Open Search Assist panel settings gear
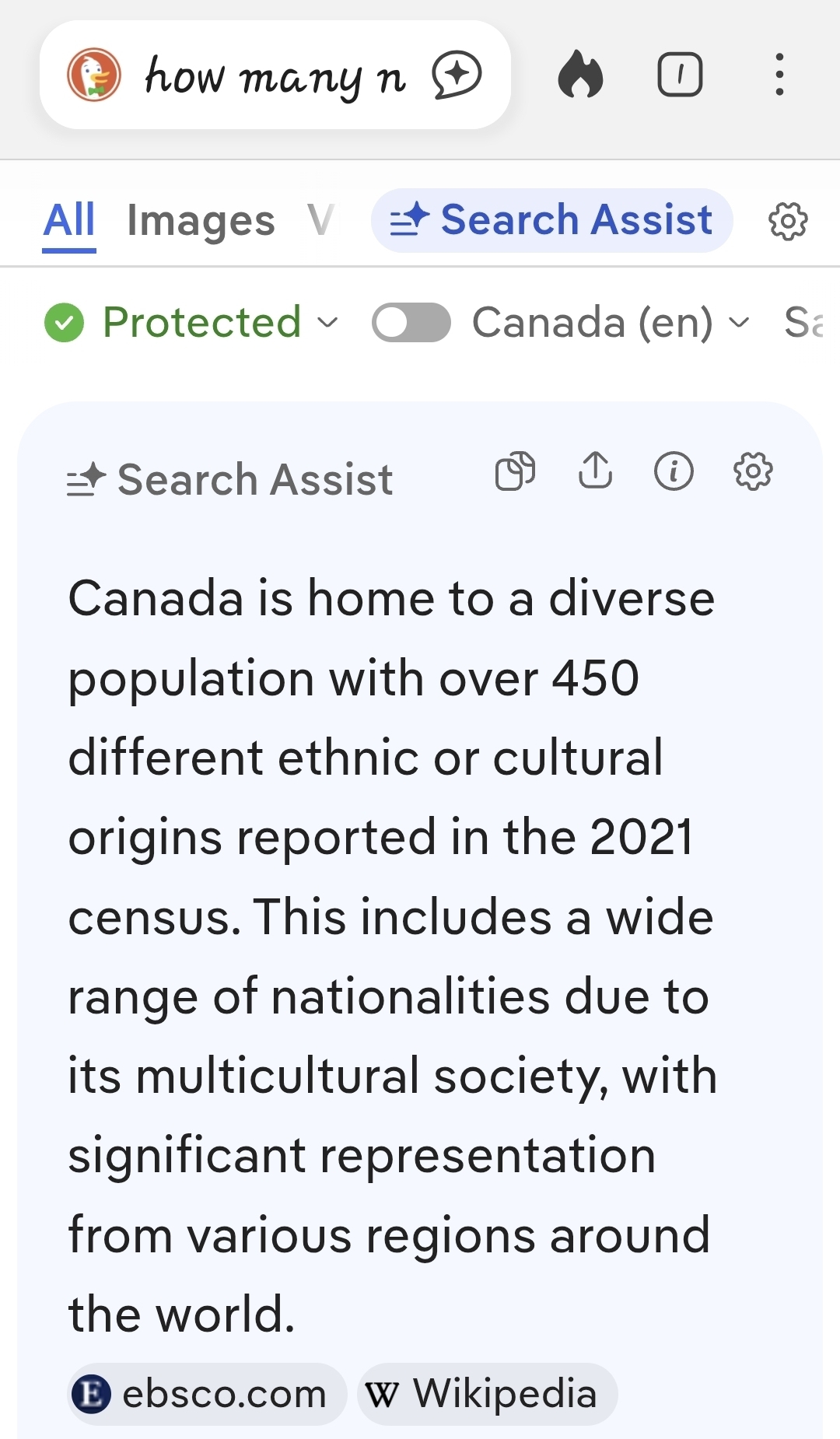 [x=753, y=471]
